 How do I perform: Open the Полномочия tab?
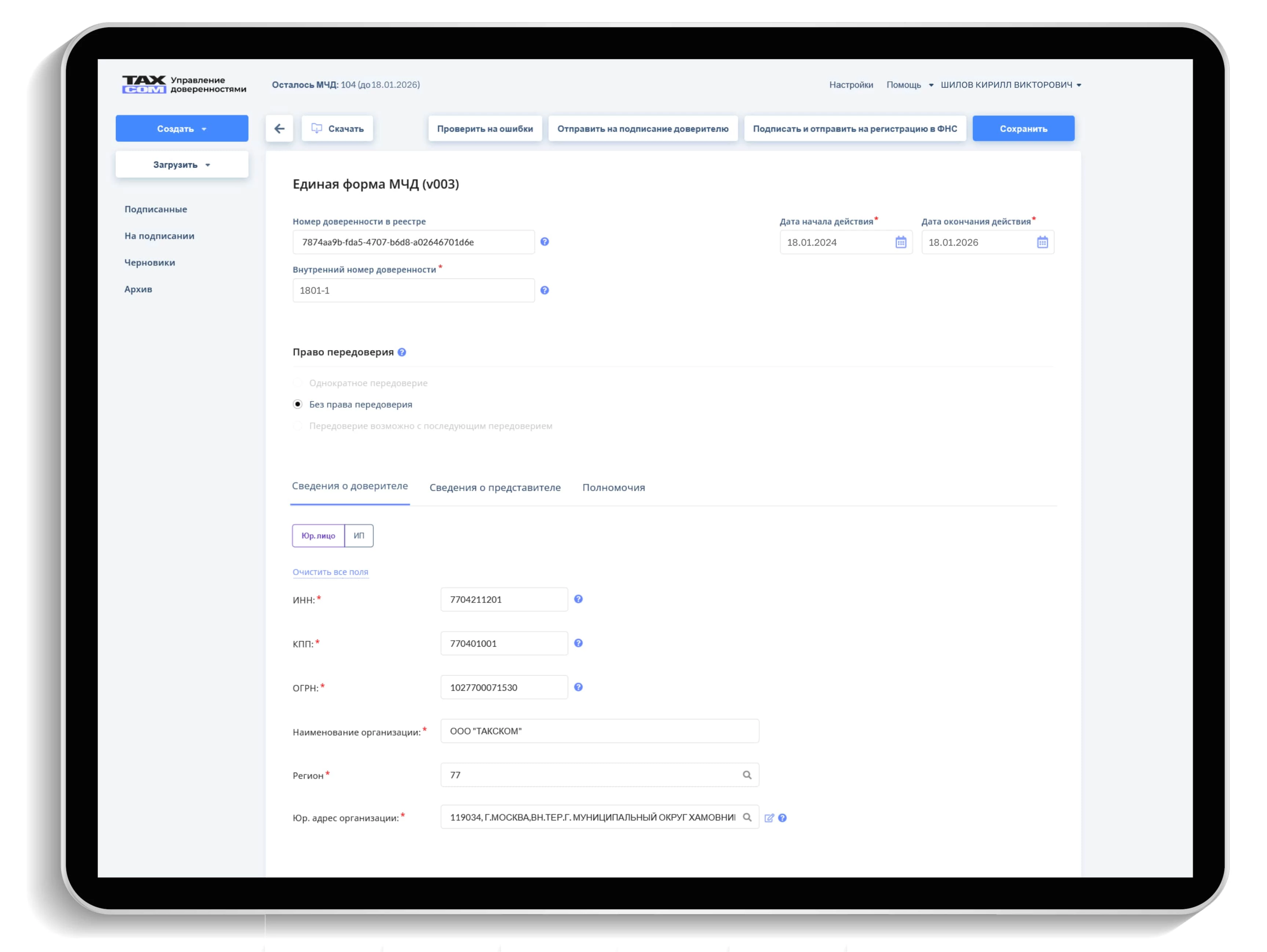point(614,488)
